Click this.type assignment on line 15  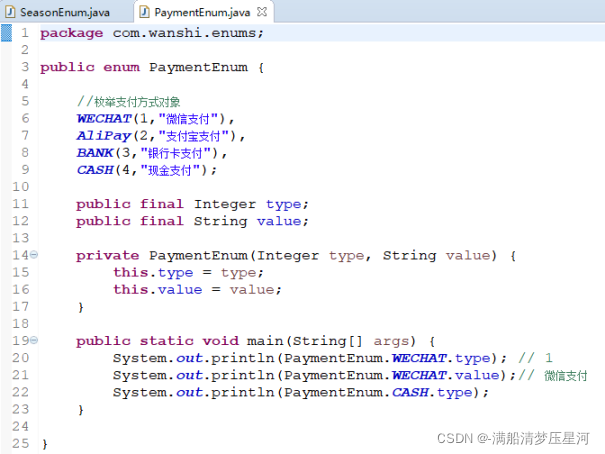188,273
